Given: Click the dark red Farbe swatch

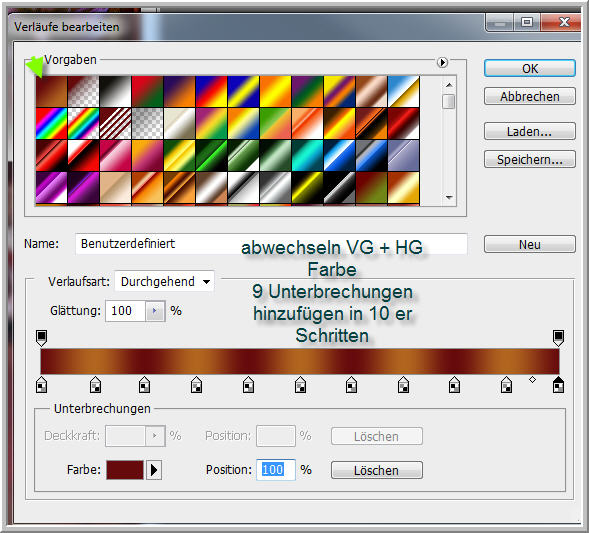Looking at the screenshot, I should [x=125, y=470].
